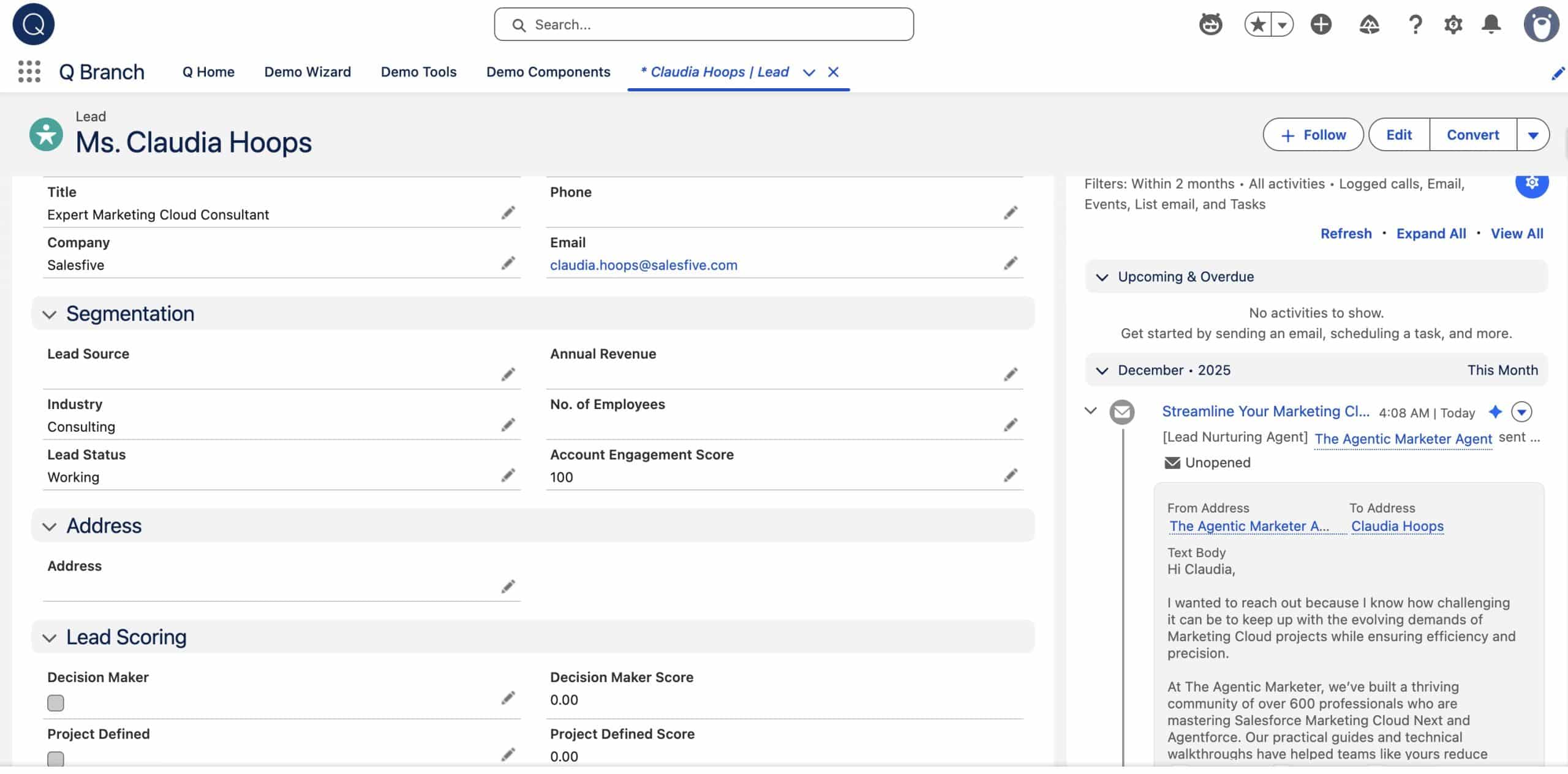Viewport: 1568px width, 774px height.
Task: Click the notifications bell icon
Action: 1491,24
